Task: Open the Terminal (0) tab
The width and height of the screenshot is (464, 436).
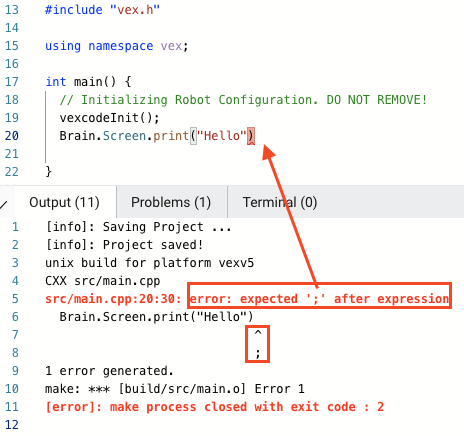Action: pos(280,202)
